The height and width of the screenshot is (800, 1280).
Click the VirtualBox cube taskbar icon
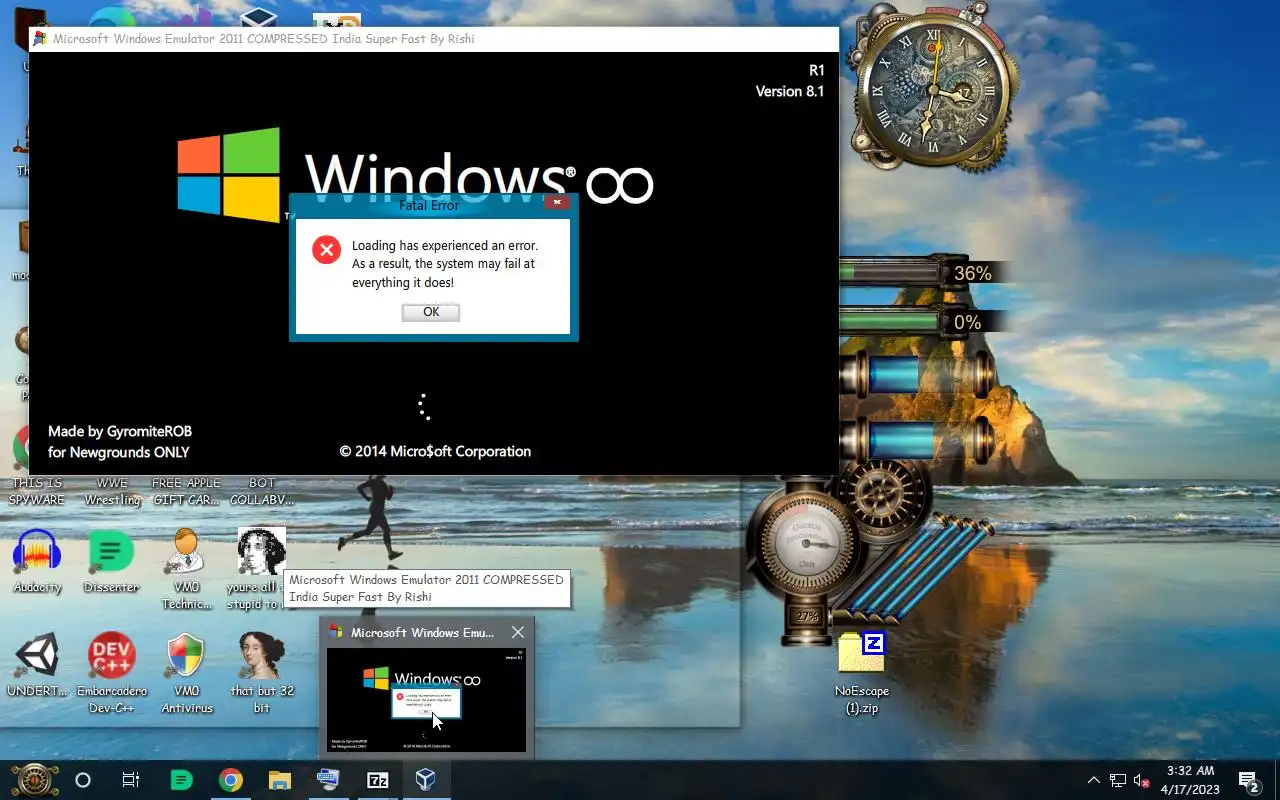[x=426, y=780]
